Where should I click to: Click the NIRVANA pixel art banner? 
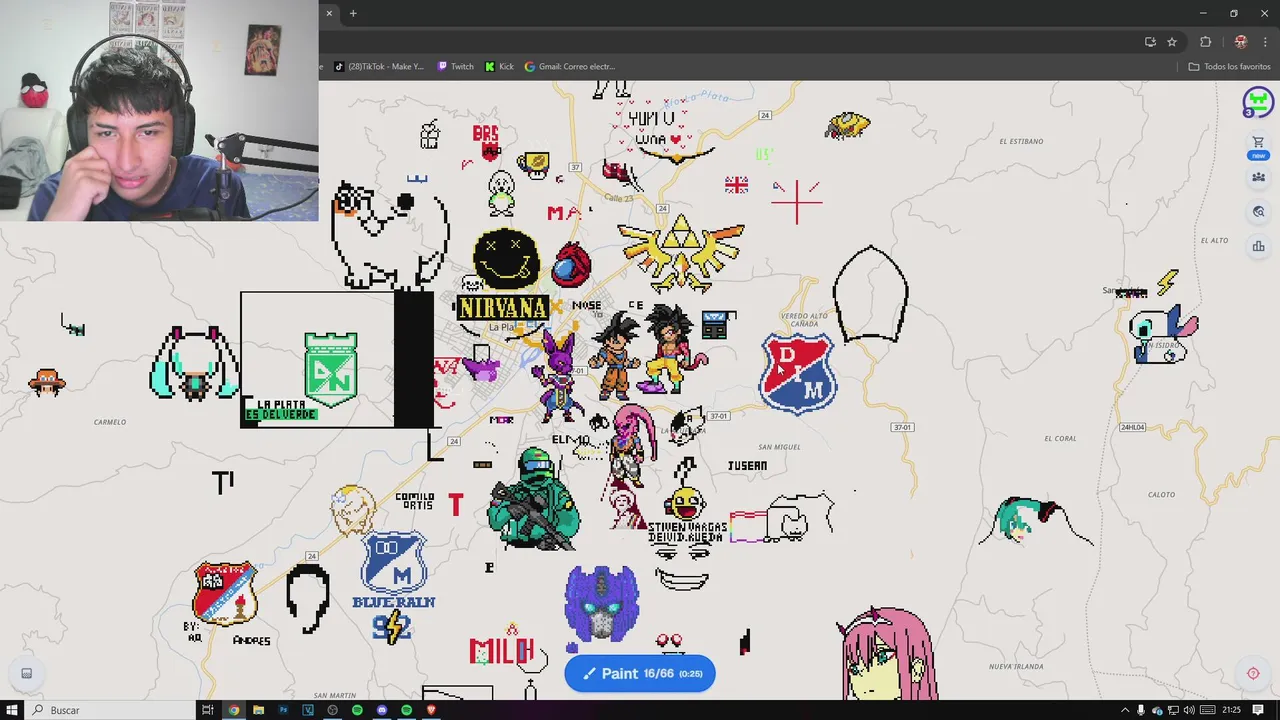coord(502,307)
